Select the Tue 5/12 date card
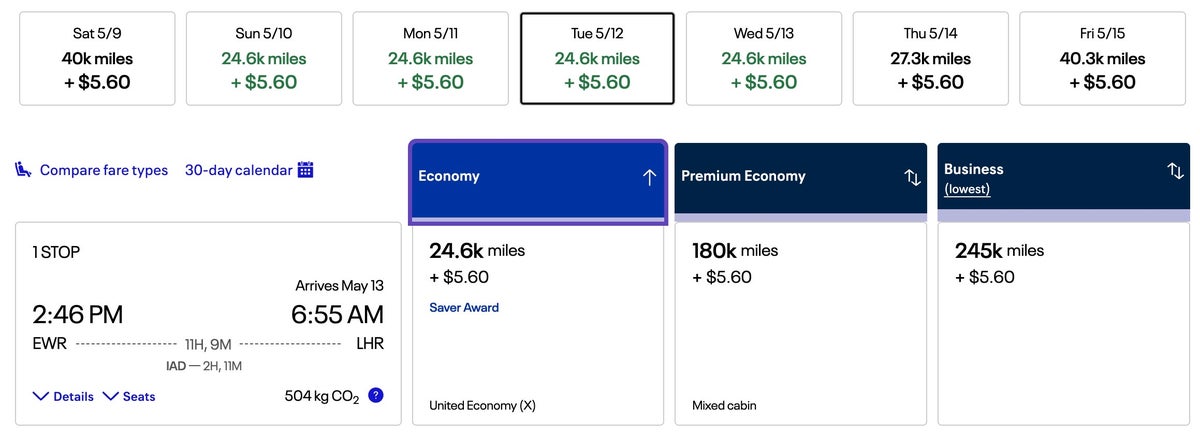The height and width of the screenshot is (435, 1200). (597, 58)
